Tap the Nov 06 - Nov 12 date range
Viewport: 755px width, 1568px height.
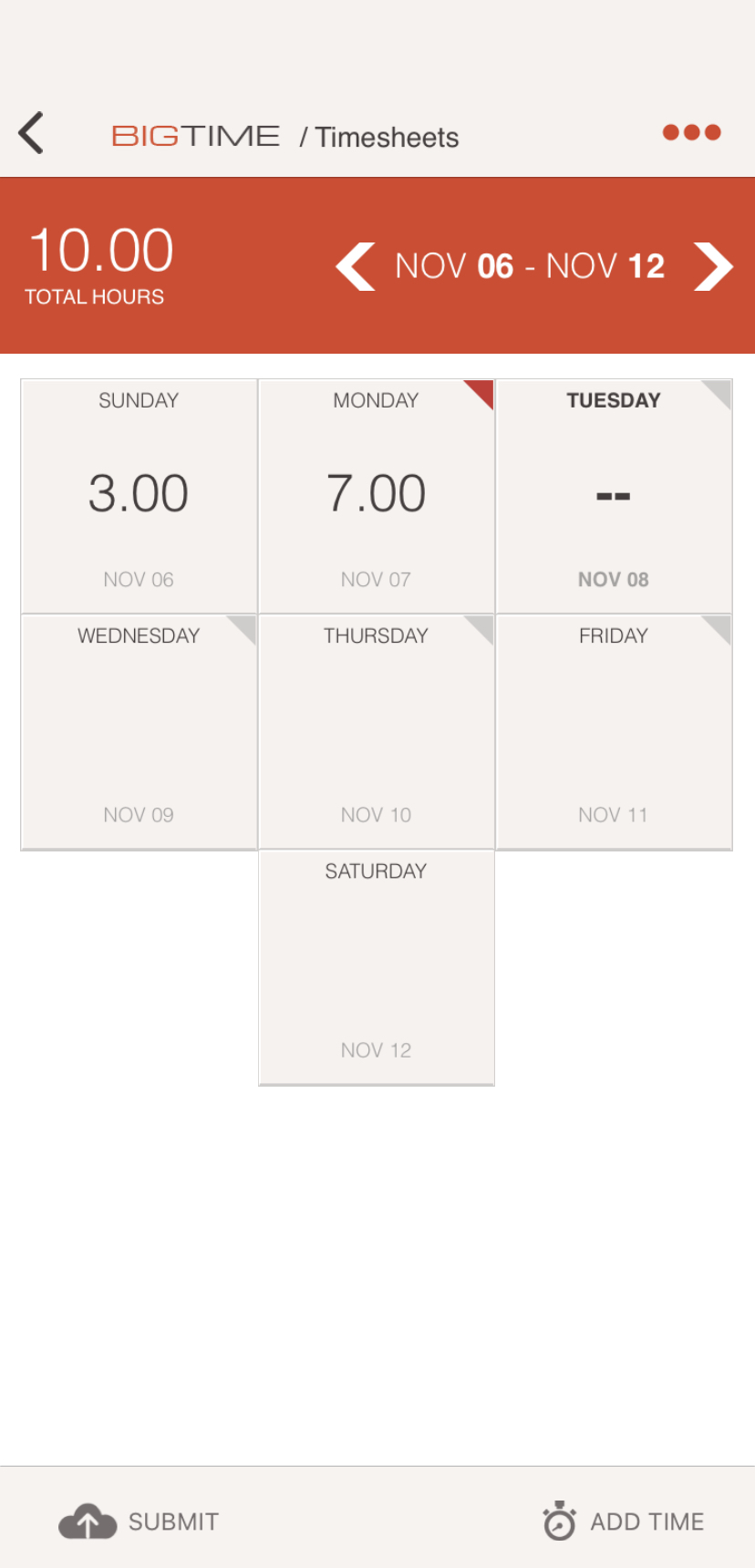(530, 266)
